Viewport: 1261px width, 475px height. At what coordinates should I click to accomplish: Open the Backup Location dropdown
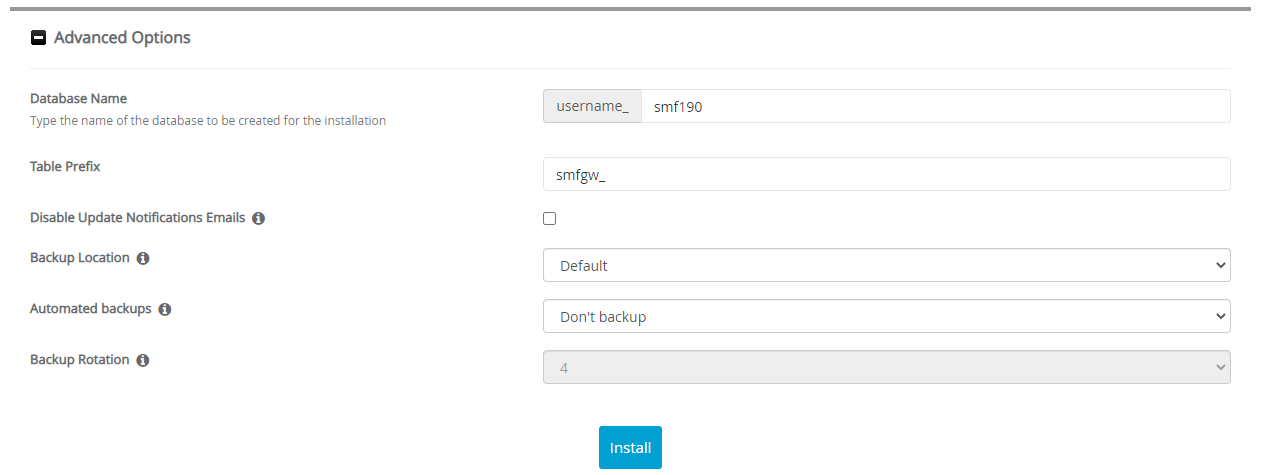885,266
